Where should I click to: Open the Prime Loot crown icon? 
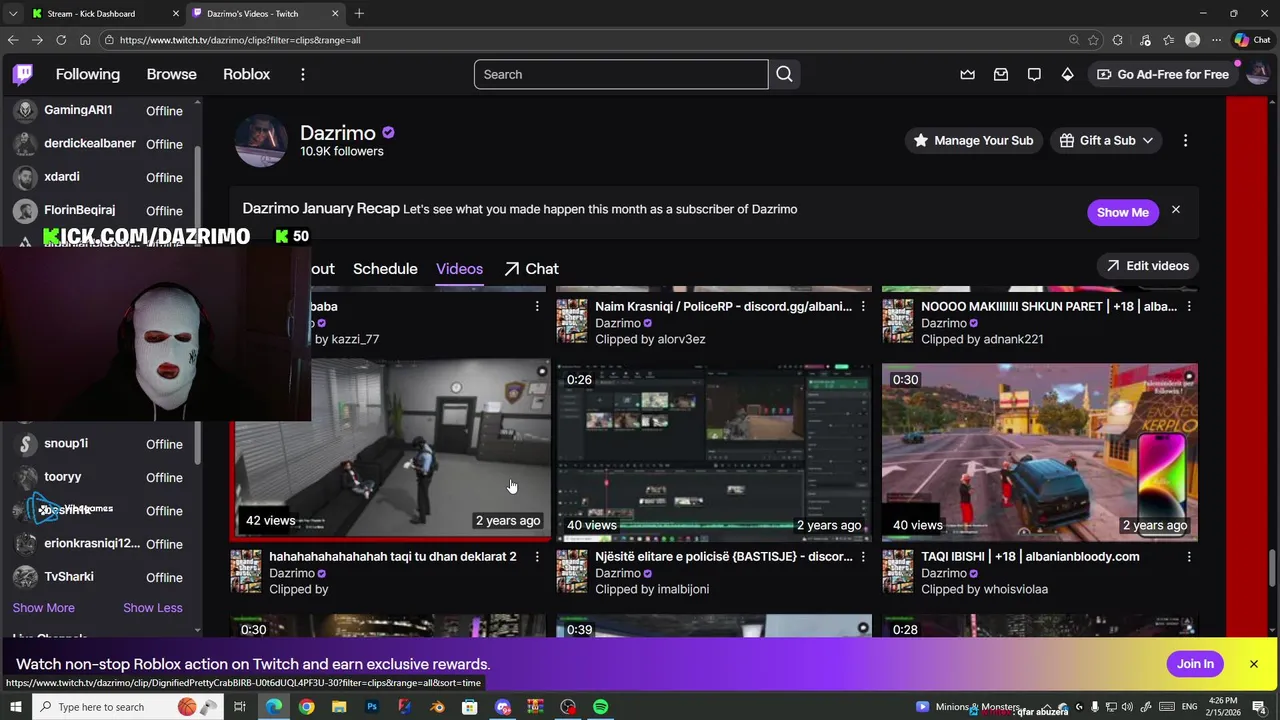pos(967,74)
